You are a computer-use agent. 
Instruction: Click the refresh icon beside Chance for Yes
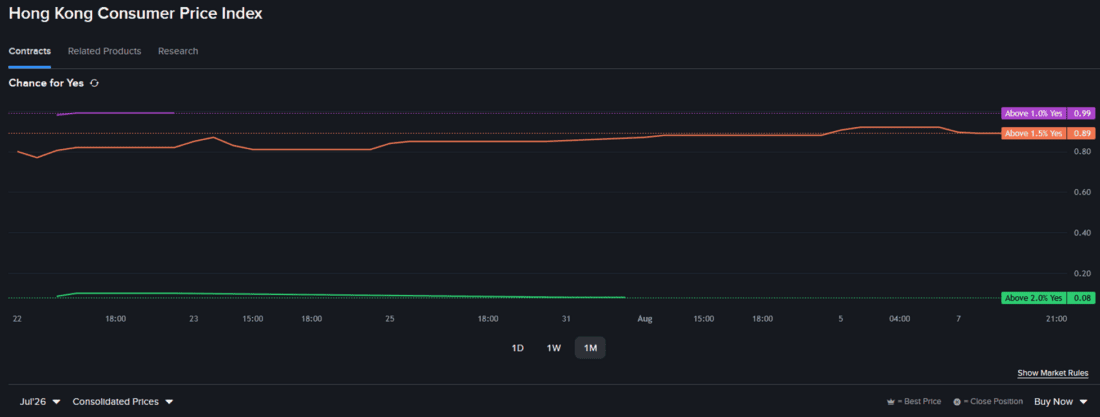click(x=94, y=83)
